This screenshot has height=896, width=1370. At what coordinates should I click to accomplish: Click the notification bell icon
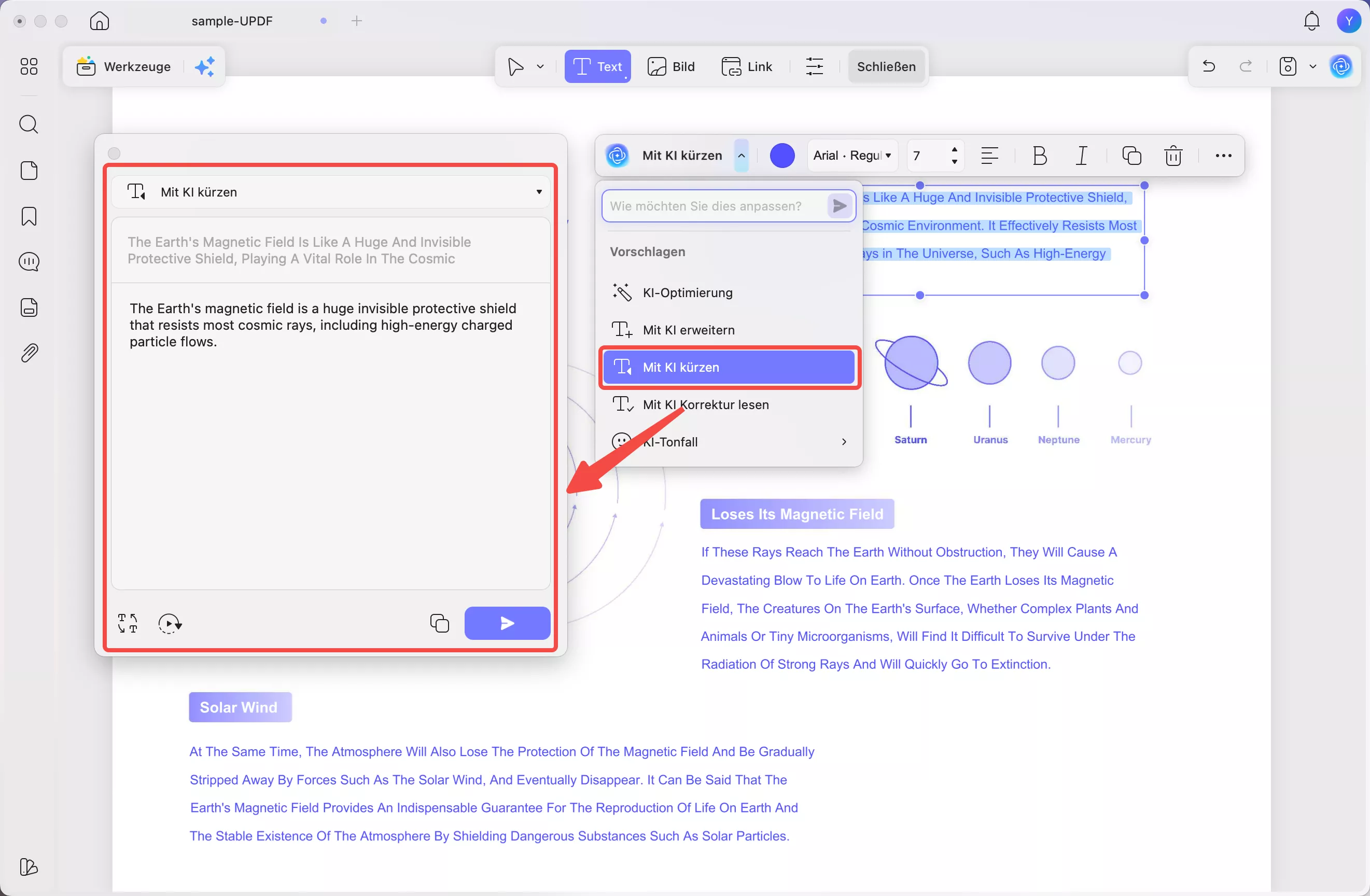tap(1311, 21)
